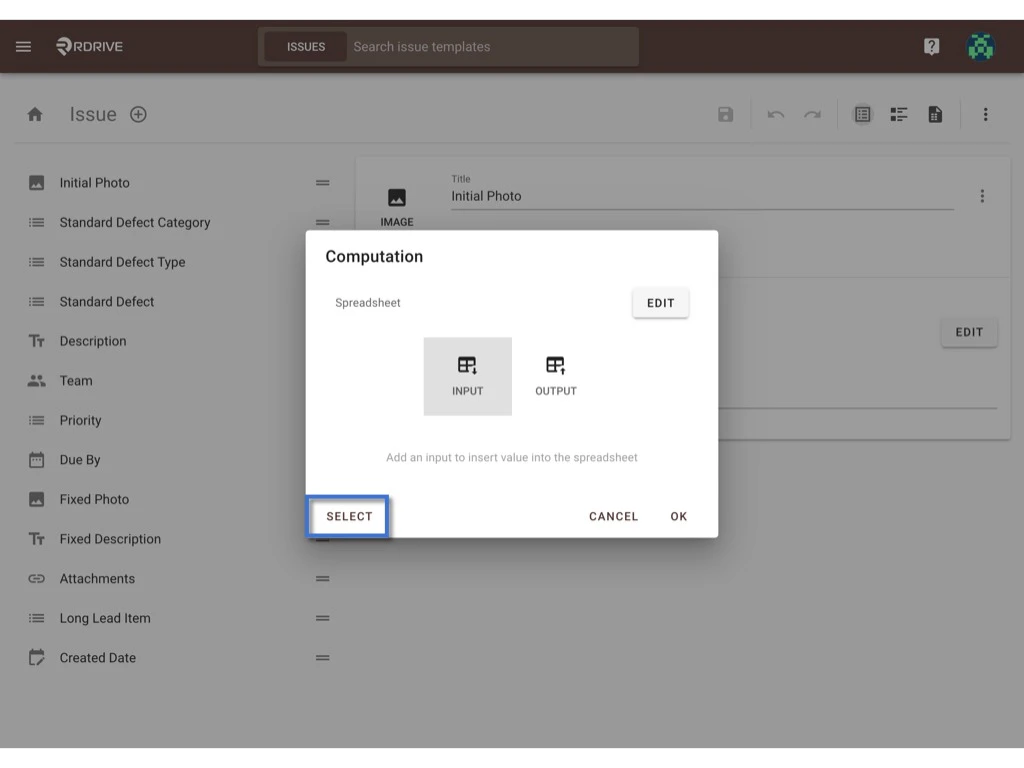1024x768 pixels.
Task: Click EDIT next to Spreadsheet
Action: click(660, 303)
